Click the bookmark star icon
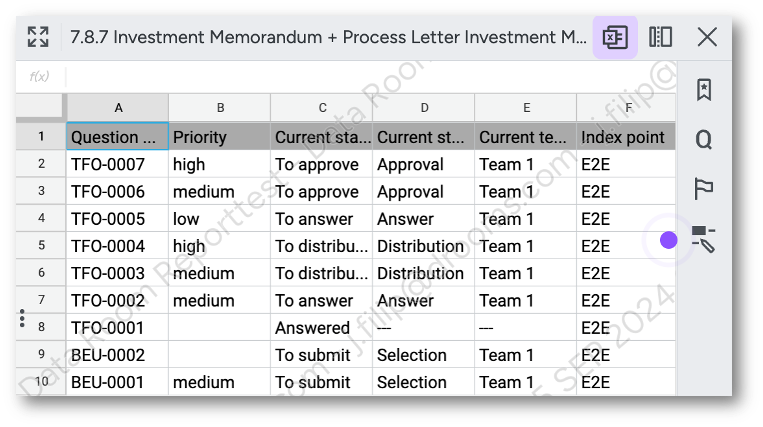763x427 pixels. (704, 90)
